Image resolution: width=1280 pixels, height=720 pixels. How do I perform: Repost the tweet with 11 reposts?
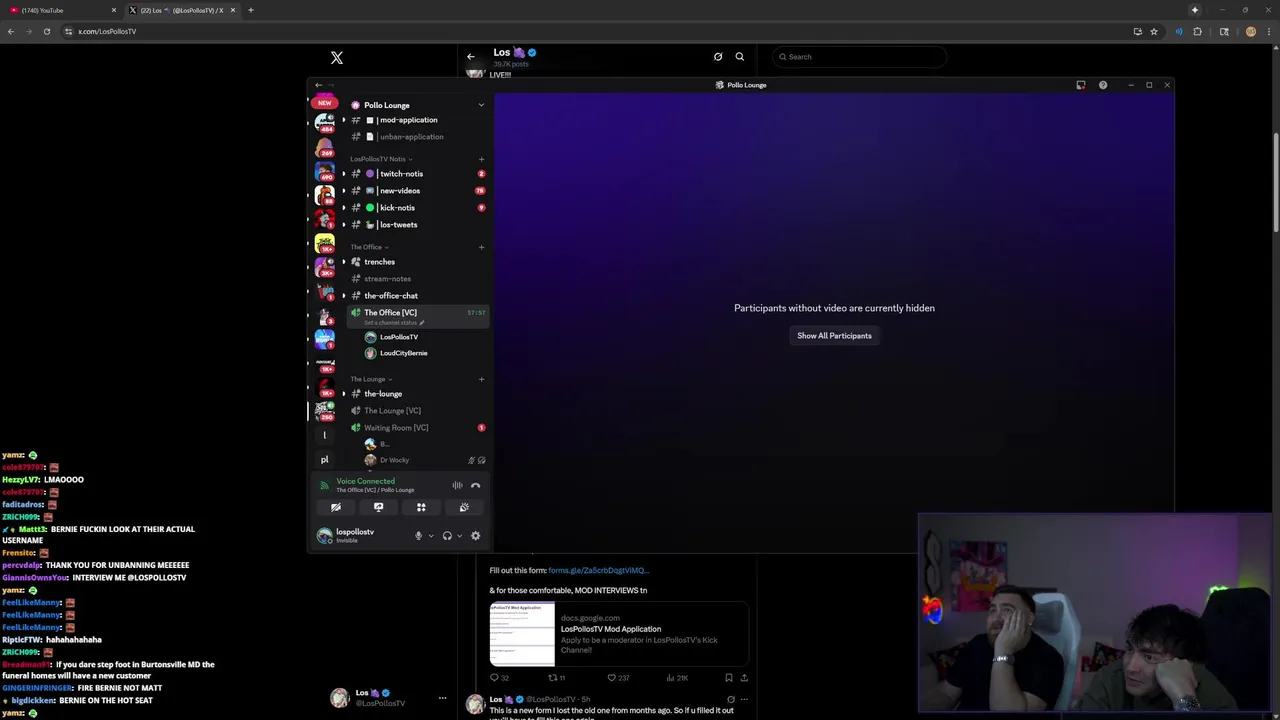(556, 678)
